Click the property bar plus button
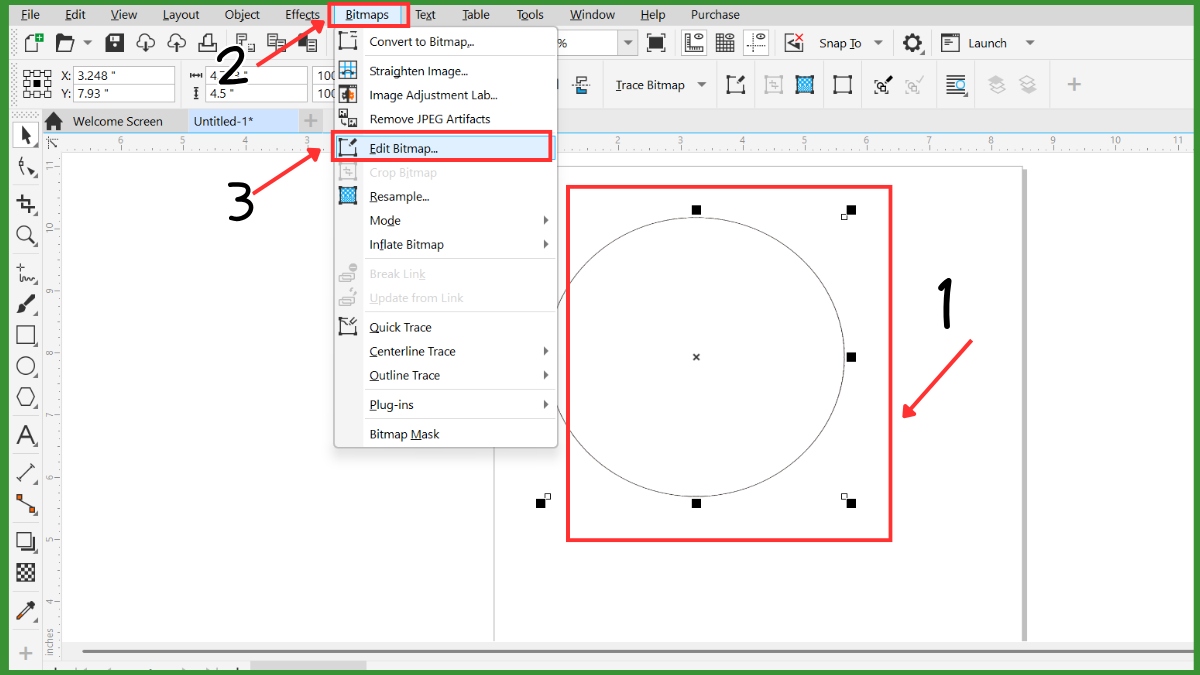The height and width of the screenshot is (675, 1200). coord(1074,85)
